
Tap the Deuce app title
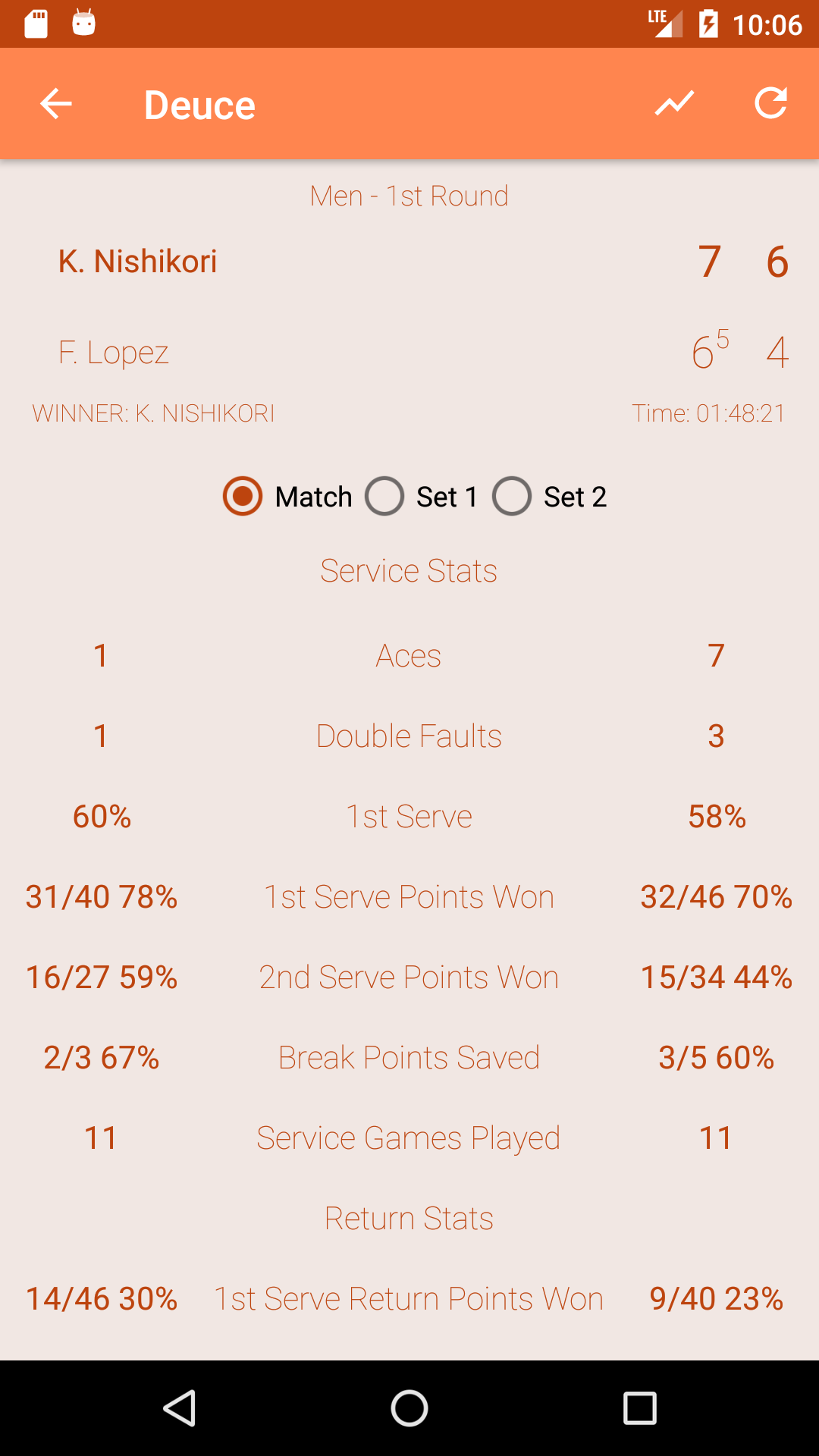point(199,105)
